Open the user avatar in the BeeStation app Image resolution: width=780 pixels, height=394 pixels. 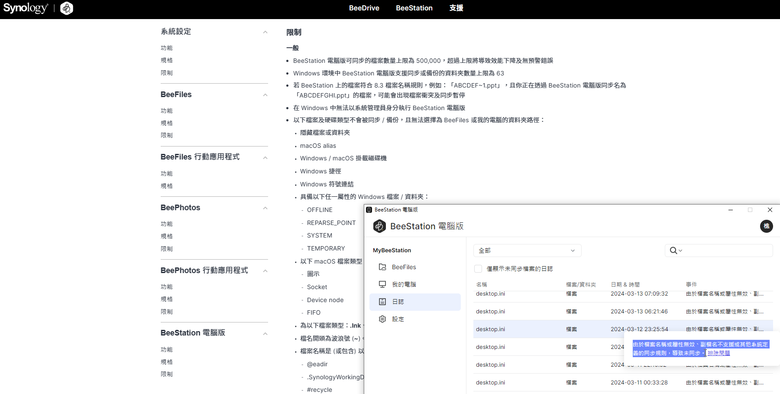pyautogui.click(x=766, y=226)
